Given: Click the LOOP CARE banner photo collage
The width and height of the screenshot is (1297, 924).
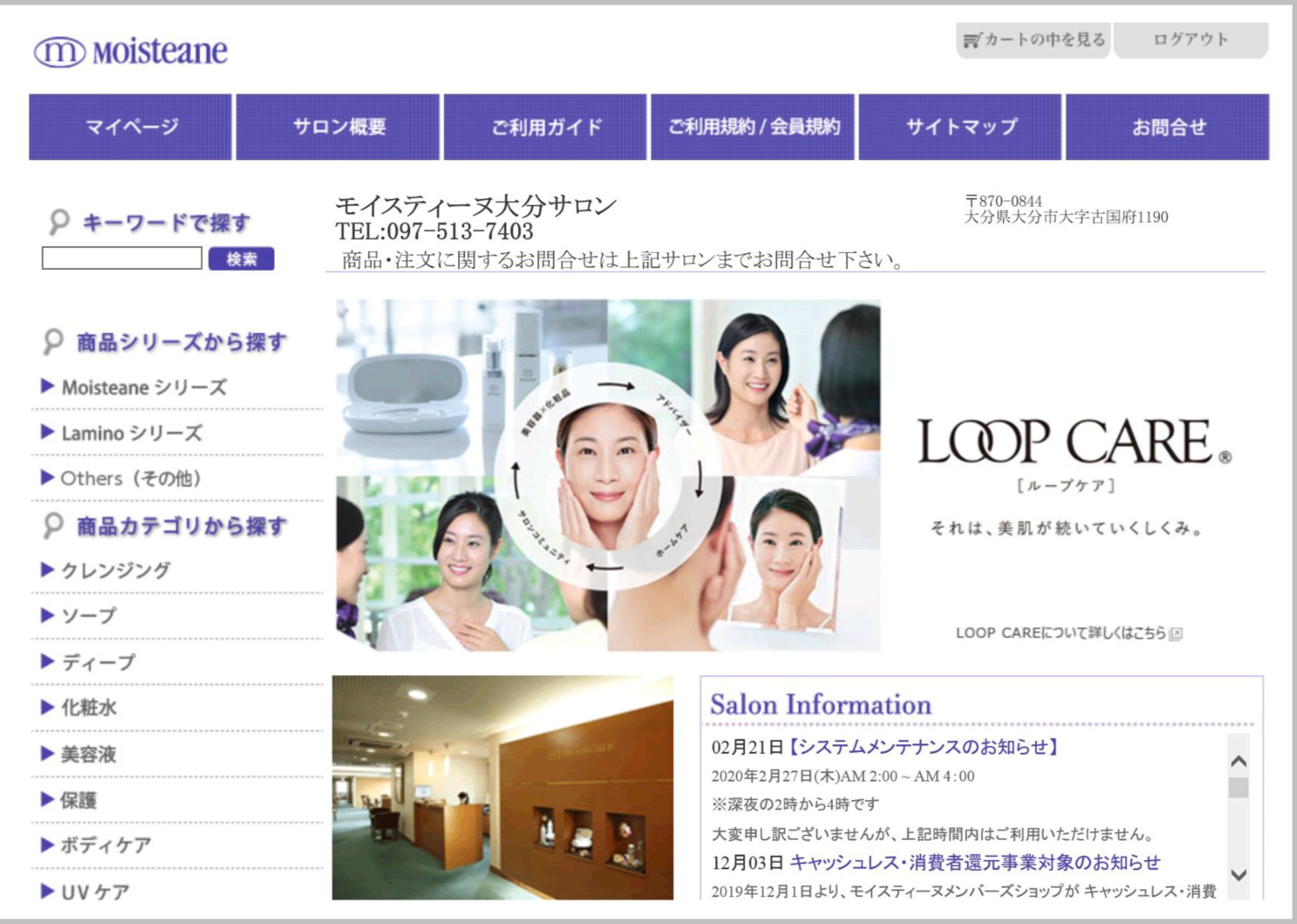Looking at the screenshot, I should (608, 475).
